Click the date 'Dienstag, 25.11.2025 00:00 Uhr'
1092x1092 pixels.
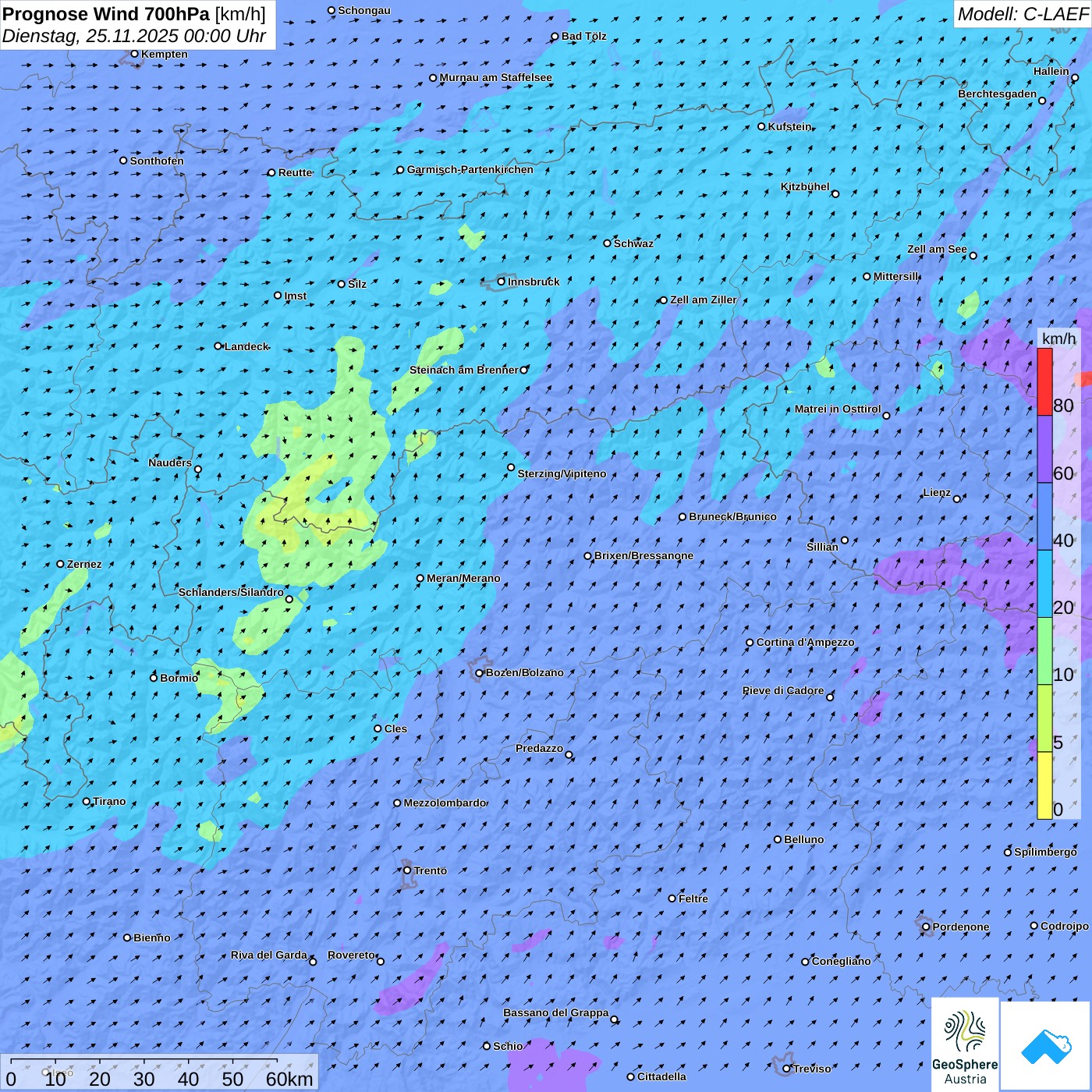[134, 36]
